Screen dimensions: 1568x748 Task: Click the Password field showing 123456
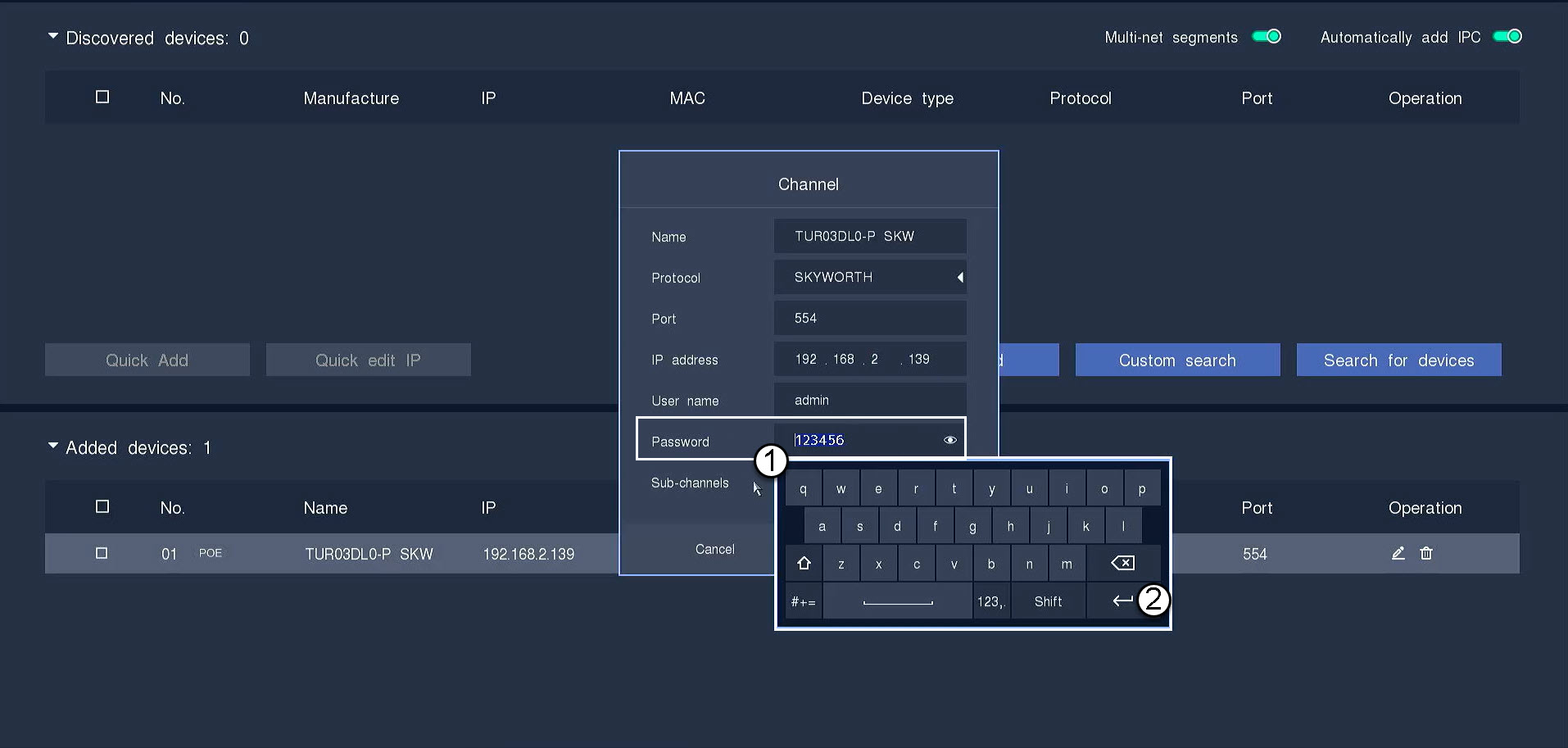tap(870, 440)
